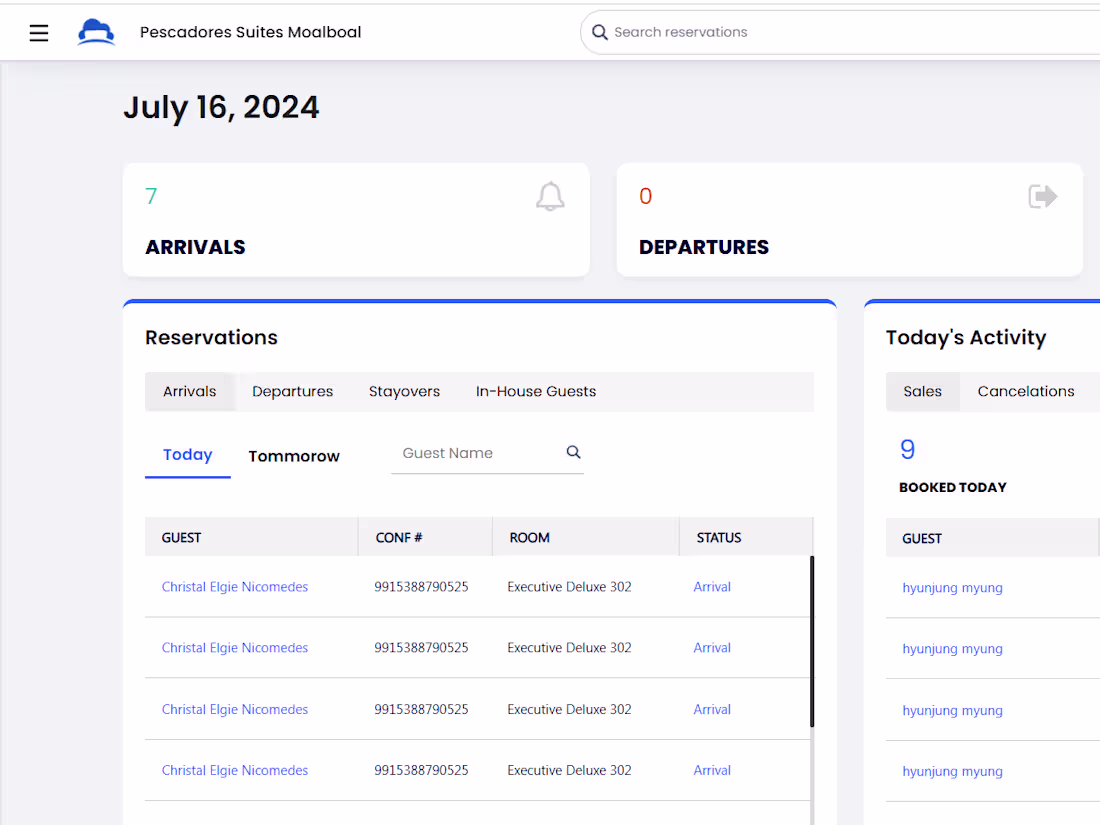The image size is (1100, 825).
Task: Click the Departures exit icon
Action: point(1042,196)
